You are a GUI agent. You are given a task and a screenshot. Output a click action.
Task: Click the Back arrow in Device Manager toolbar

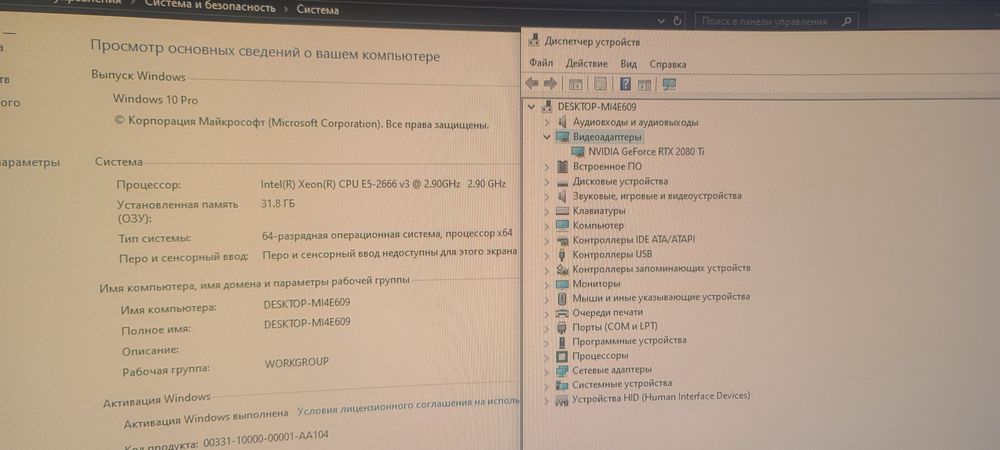531,84
